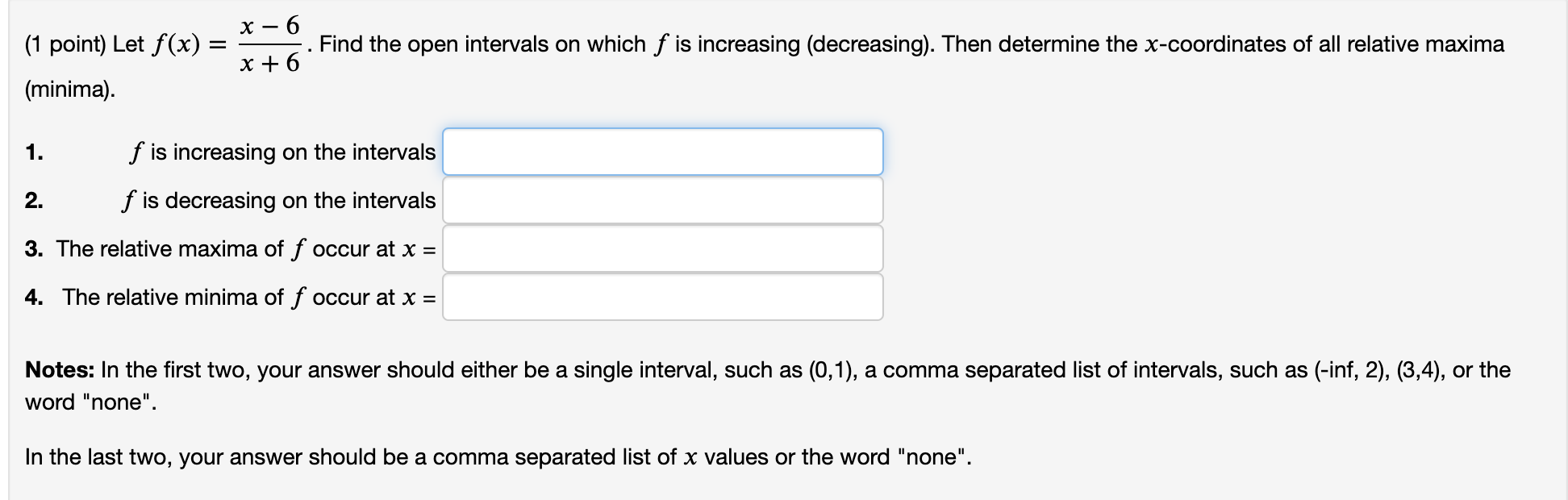Click the decreasing intervals answer box
The image size is (1568, 500).
(x=661, y=200)
